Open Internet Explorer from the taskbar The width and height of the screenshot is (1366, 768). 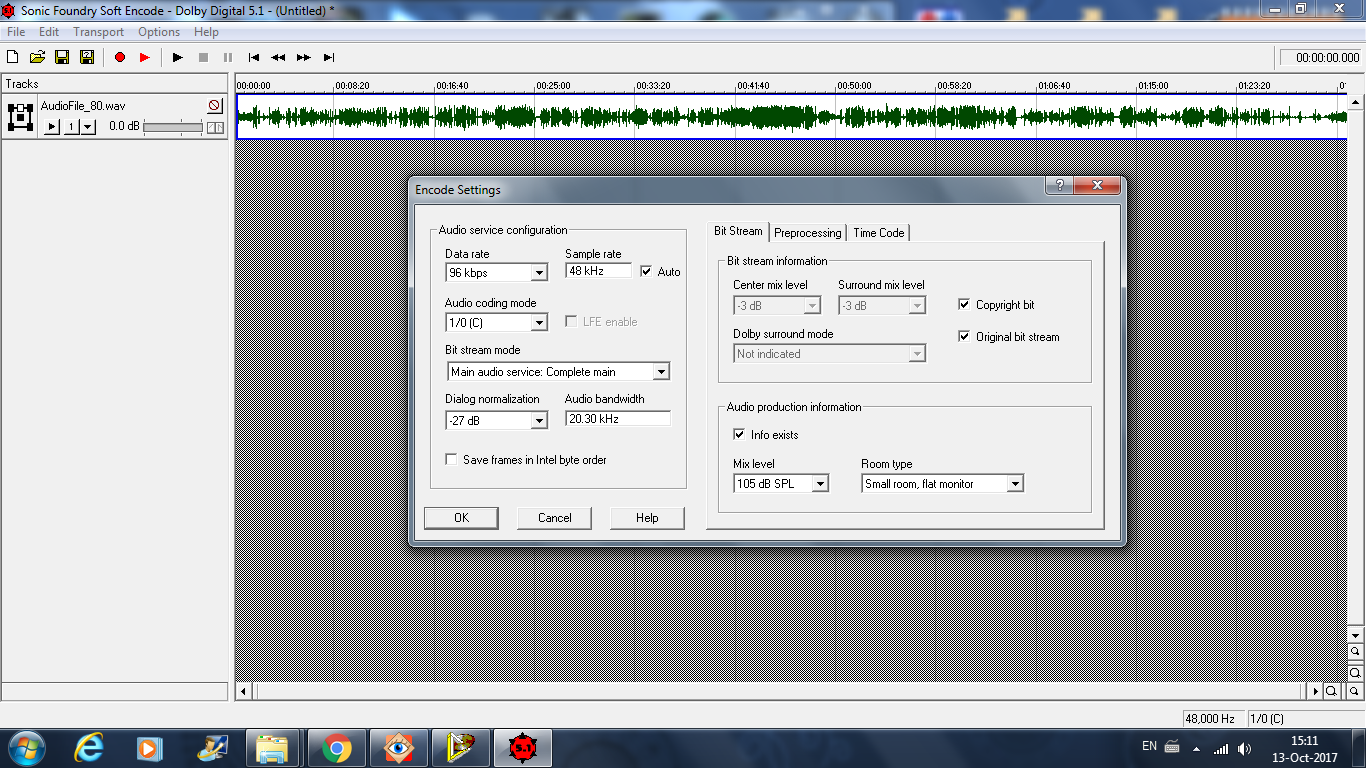coord(89,748)
